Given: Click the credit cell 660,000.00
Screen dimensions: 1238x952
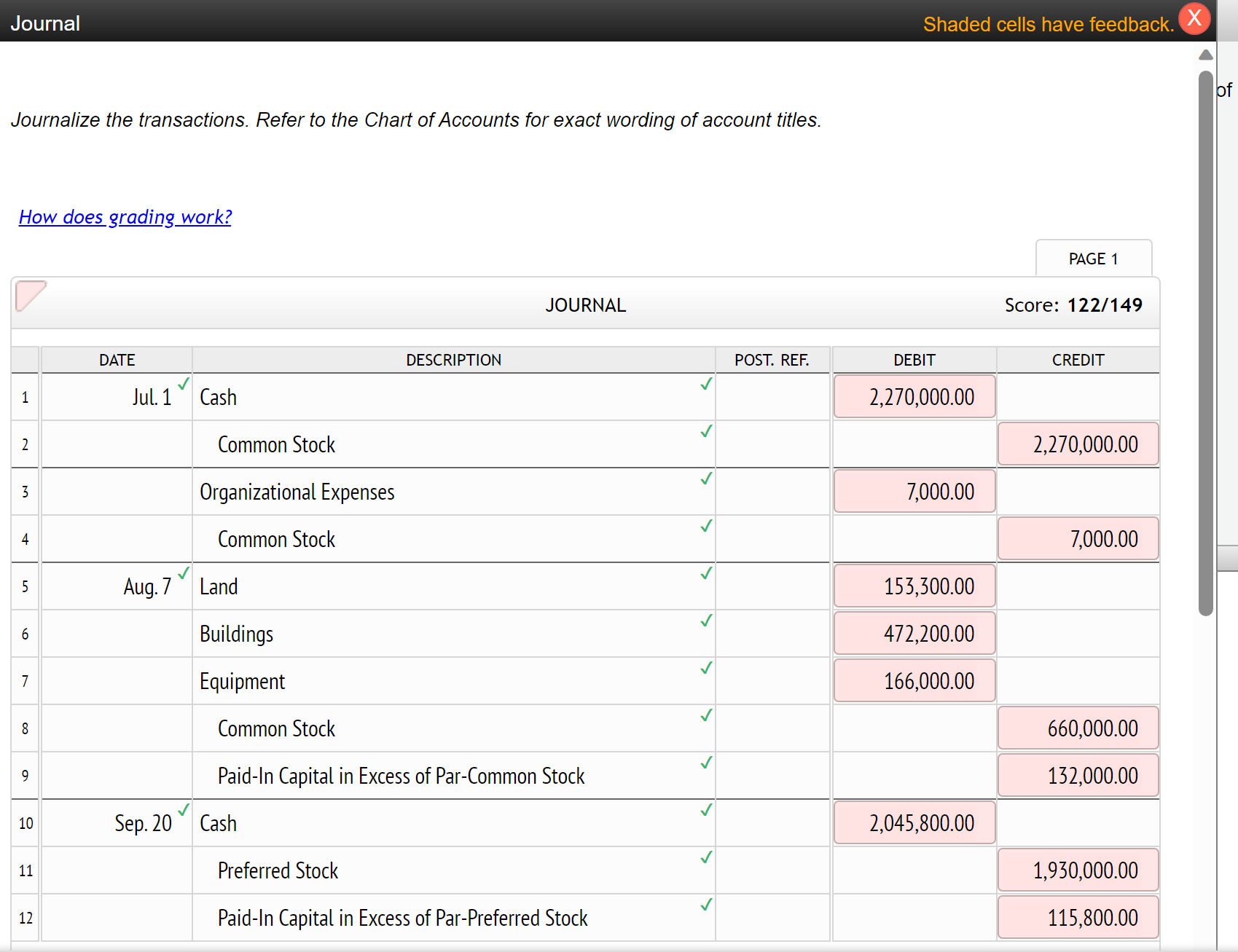Looking at the screenshot, I should [1078, 728].
